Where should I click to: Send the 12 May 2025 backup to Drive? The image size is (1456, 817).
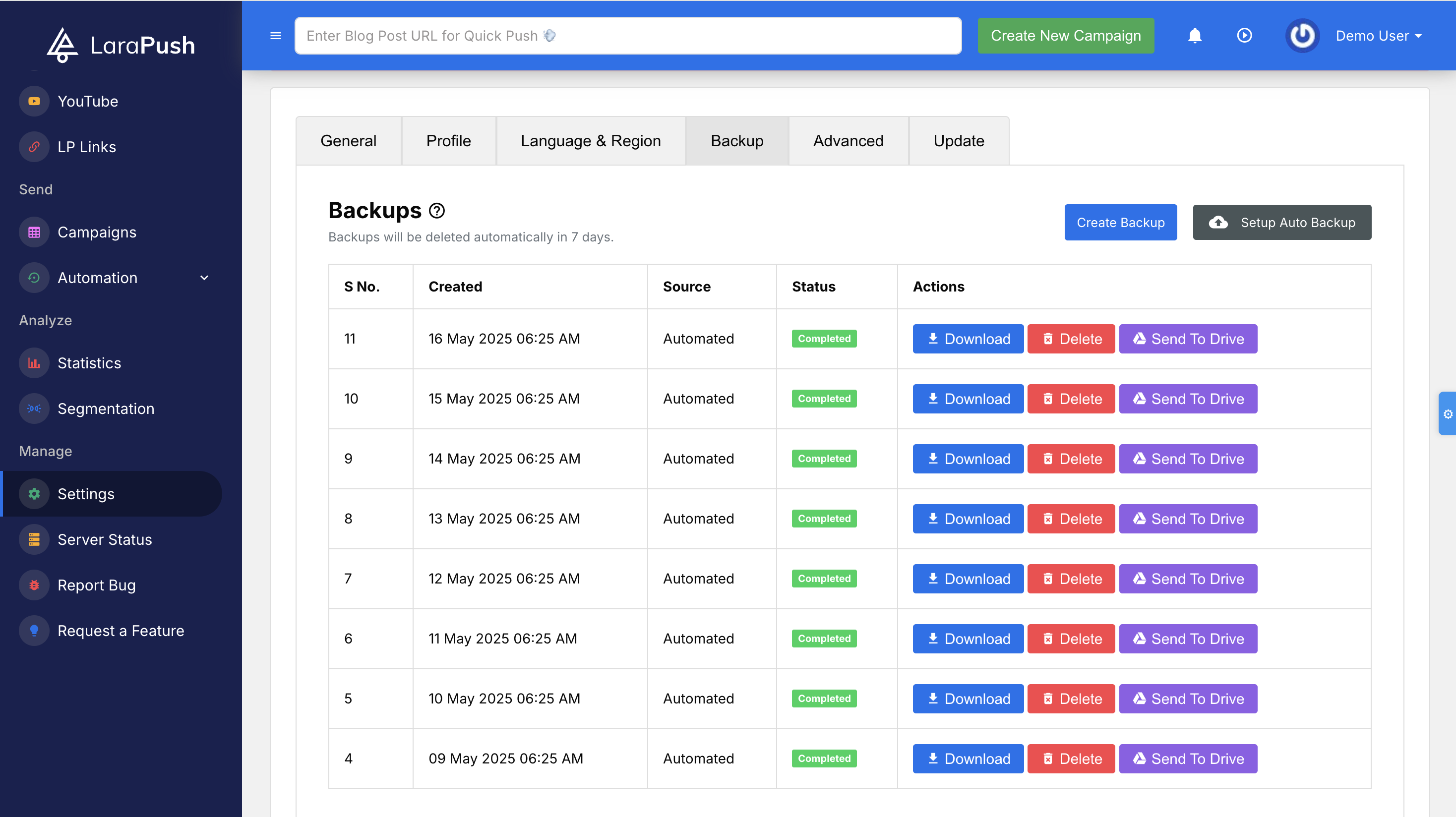tap(1188, 579)
